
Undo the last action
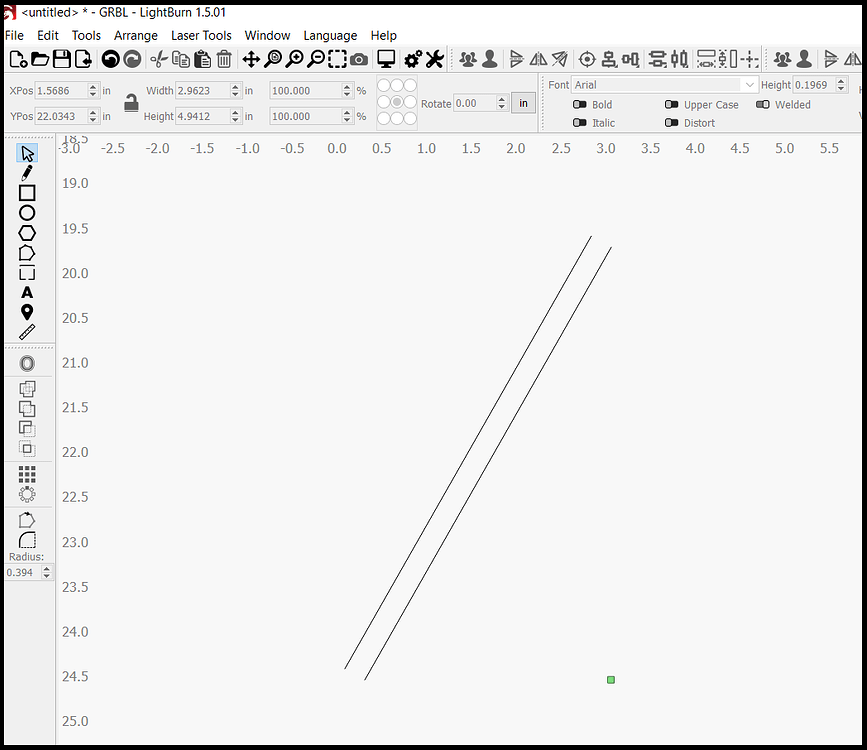pos(110,59)
